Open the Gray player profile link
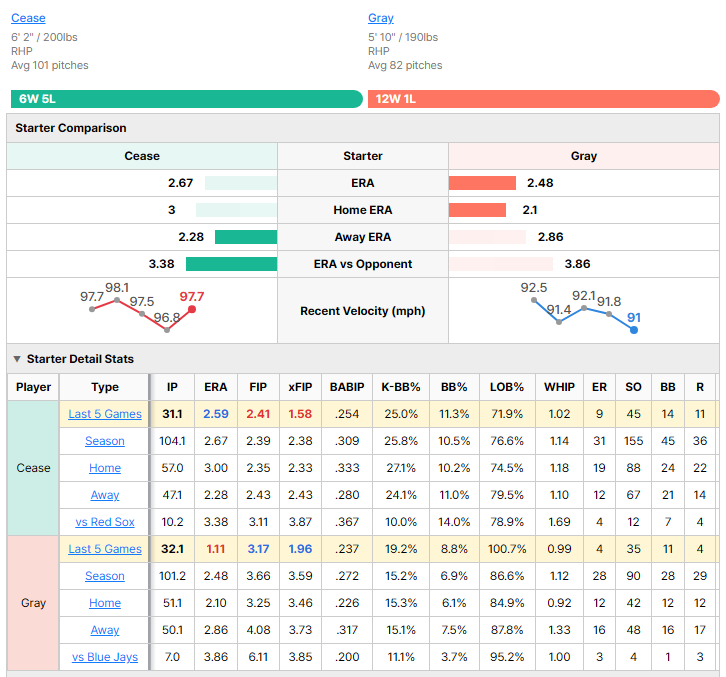This screenshot has width=726, height=677. [x=381, y=18]
